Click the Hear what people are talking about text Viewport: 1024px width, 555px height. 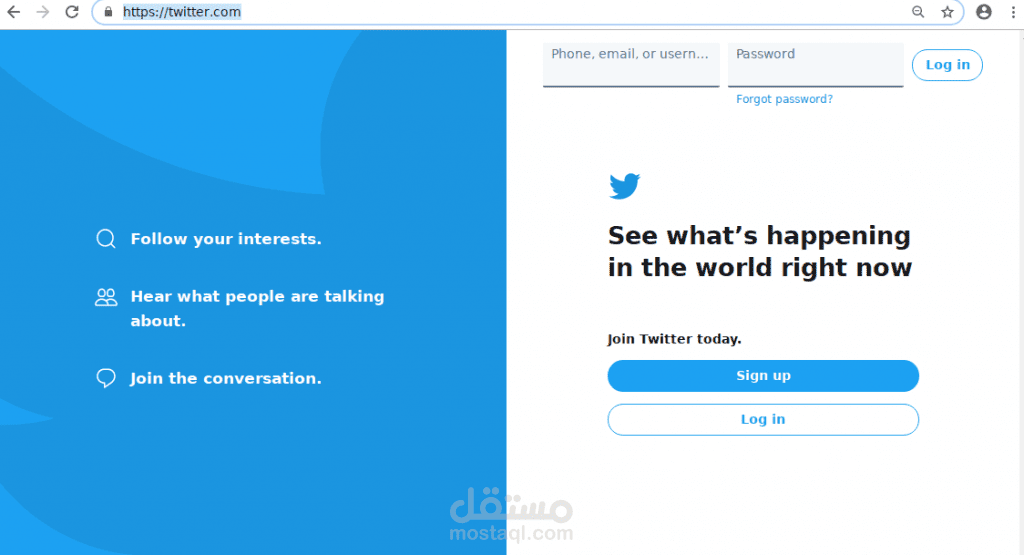pos(257,308)
